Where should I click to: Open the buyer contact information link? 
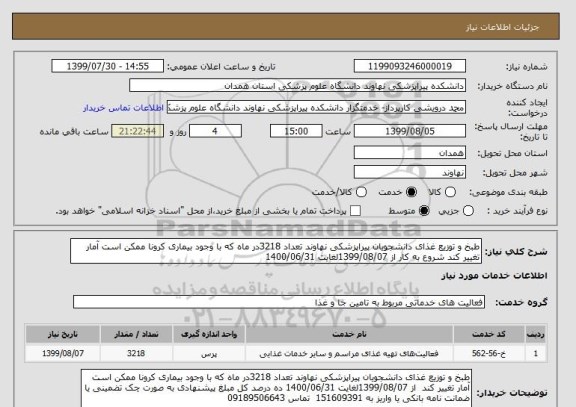[123, 108]
